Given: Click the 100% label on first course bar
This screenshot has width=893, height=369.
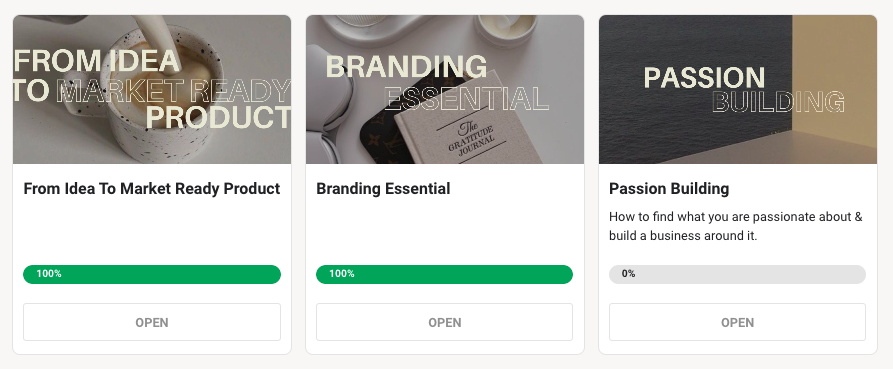Looking at the screenshot, I should [x=49, y=274].
